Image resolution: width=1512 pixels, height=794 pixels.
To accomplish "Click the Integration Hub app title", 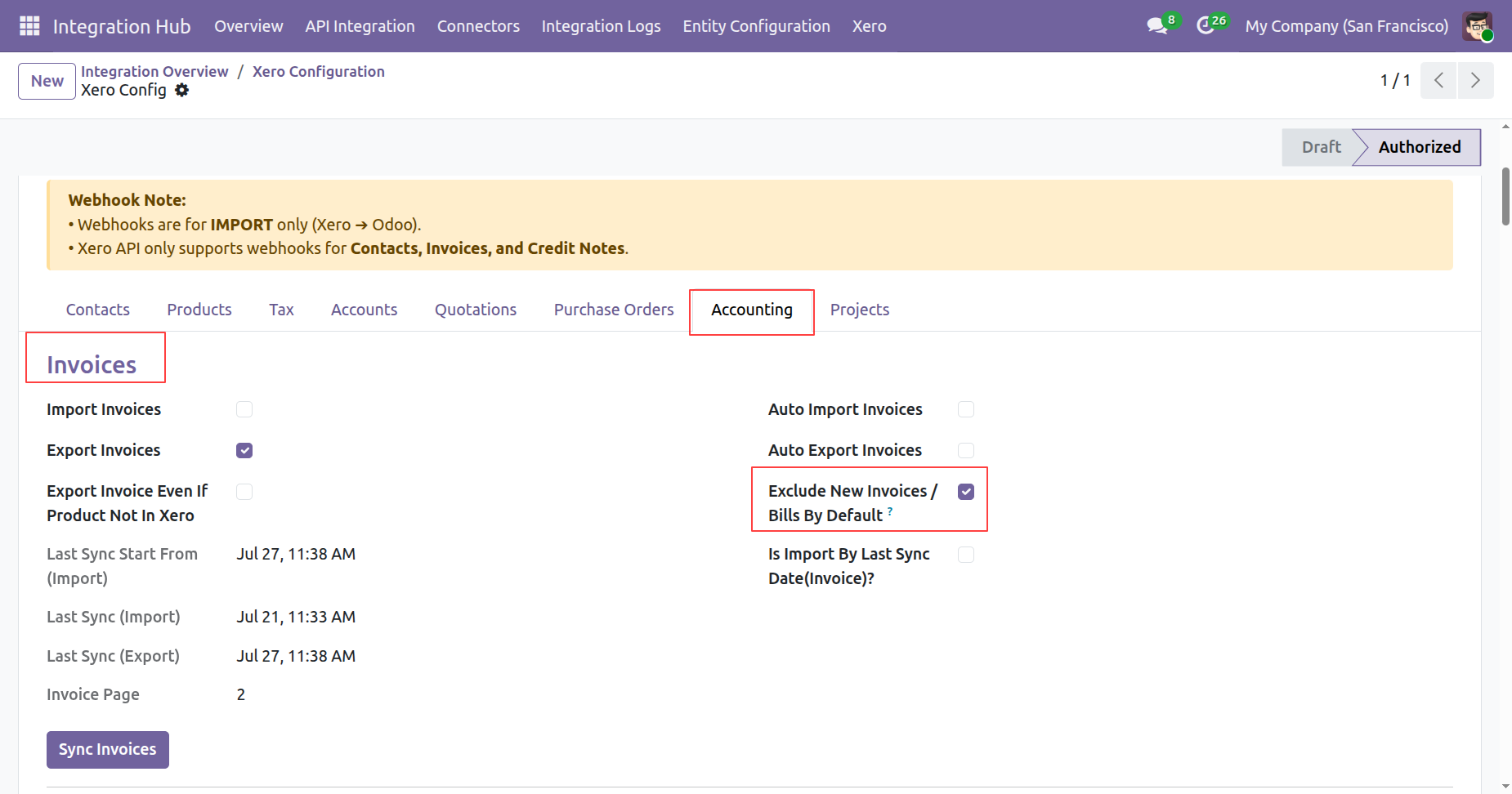I will click(x=122, y=26).
